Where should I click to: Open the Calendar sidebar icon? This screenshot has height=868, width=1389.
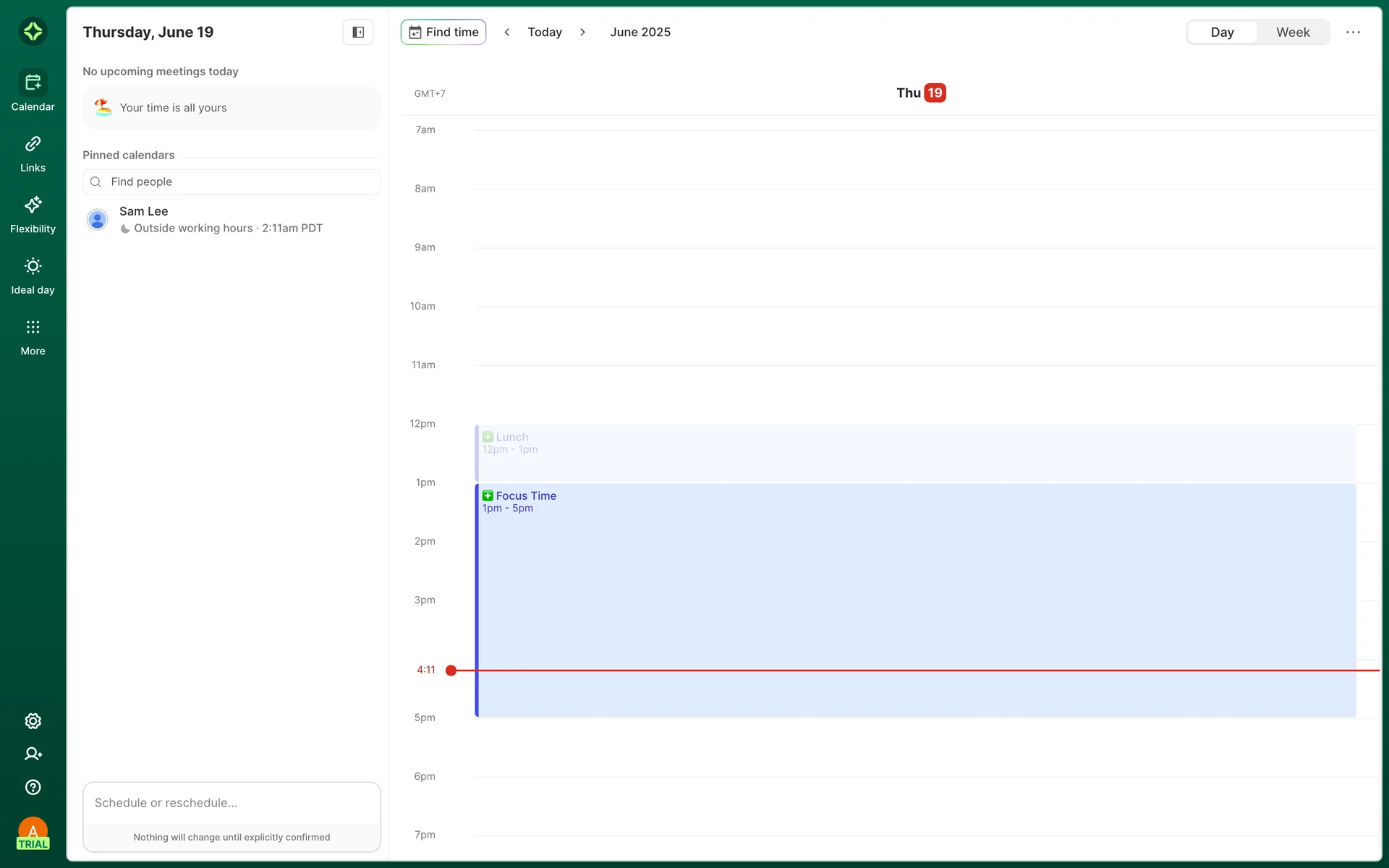click(33, 83)
